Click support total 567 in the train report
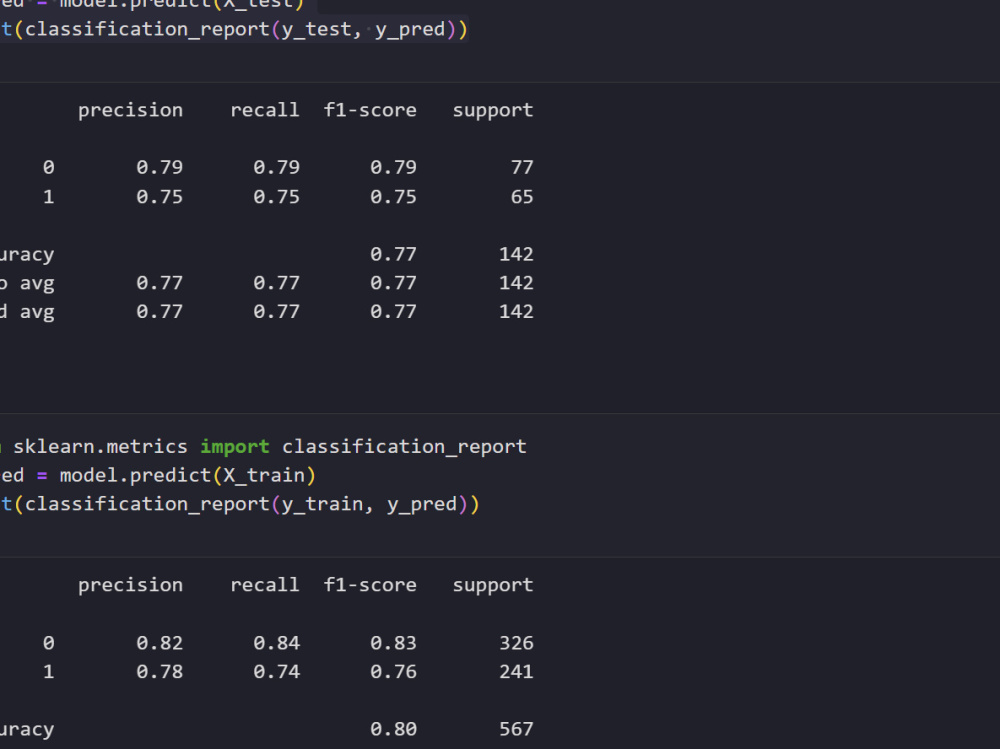 [516, 729]
